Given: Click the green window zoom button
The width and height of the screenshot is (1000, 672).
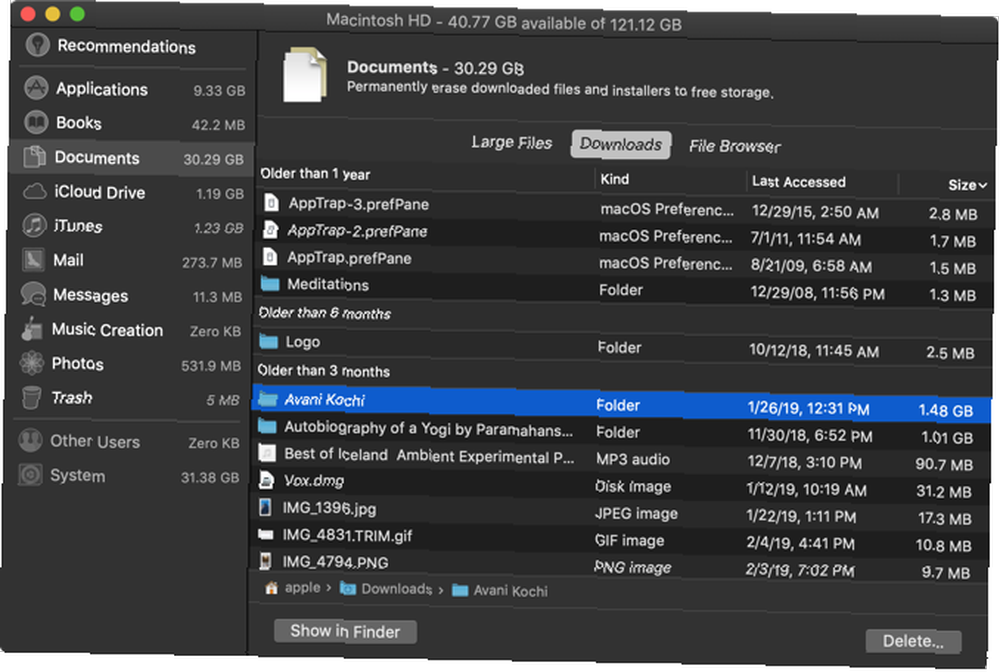Looking at the screenshot, I should pyautogui.click(x=77, y=14).
